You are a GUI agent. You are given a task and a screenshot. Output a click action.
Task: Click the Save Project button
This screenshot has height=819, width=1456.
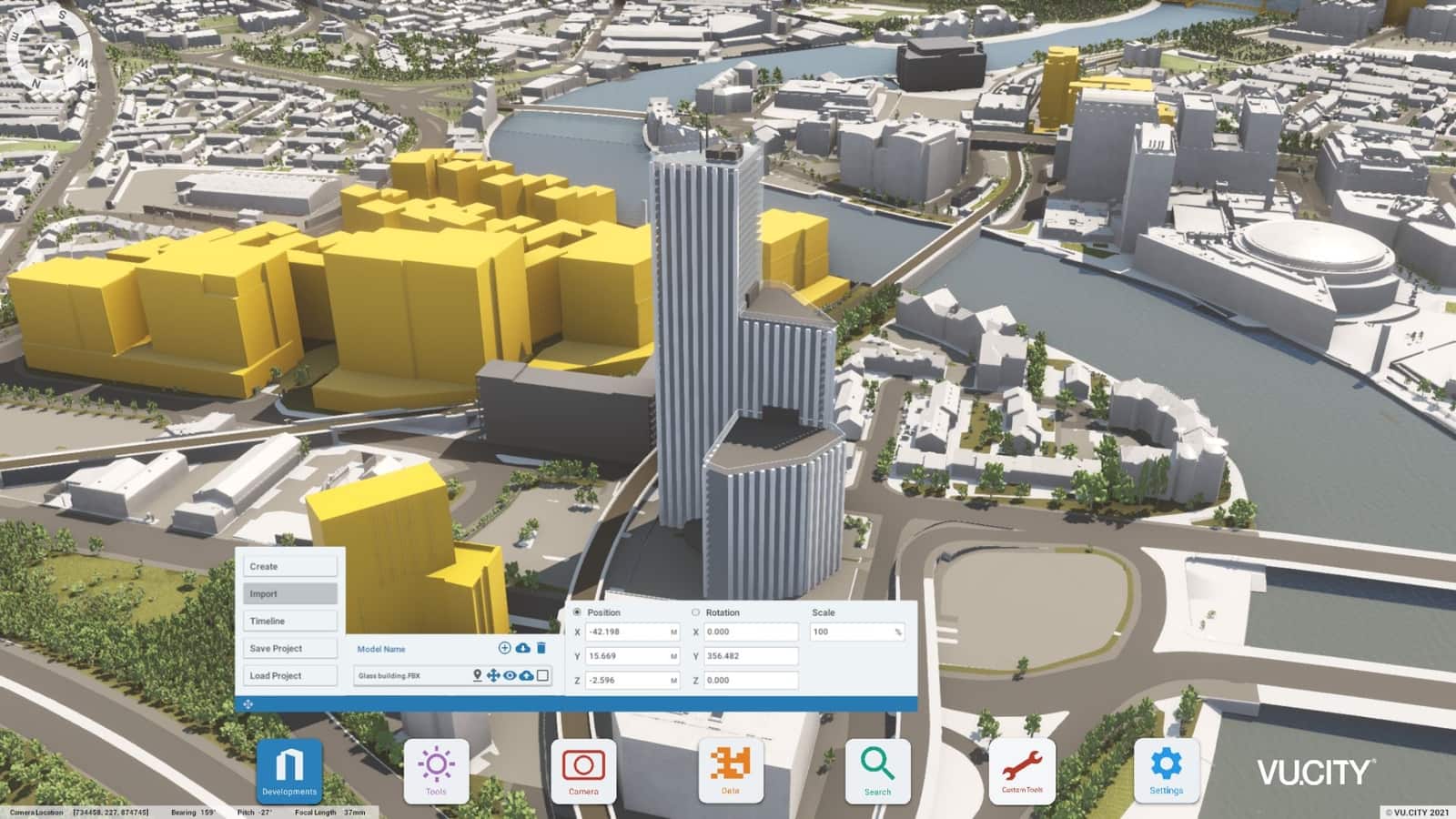[289, 648]
